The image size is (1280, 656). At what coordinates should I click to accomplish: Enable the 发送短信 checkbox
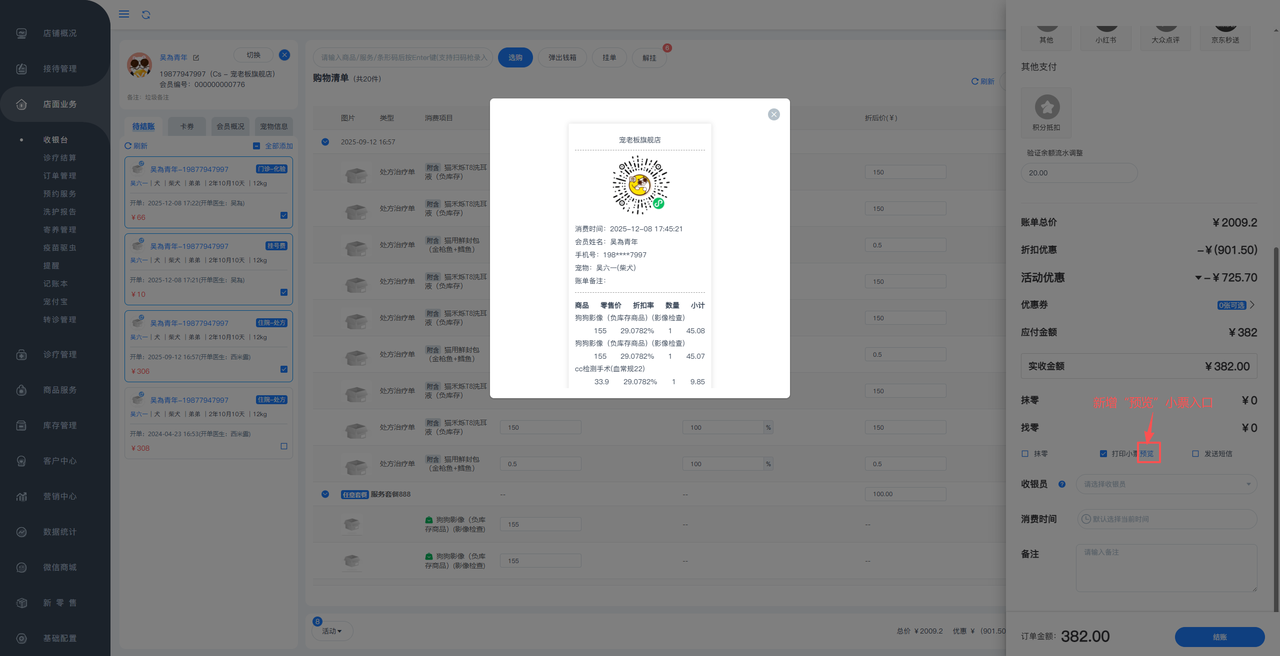pyautogui.click(x=1195, y=454)
